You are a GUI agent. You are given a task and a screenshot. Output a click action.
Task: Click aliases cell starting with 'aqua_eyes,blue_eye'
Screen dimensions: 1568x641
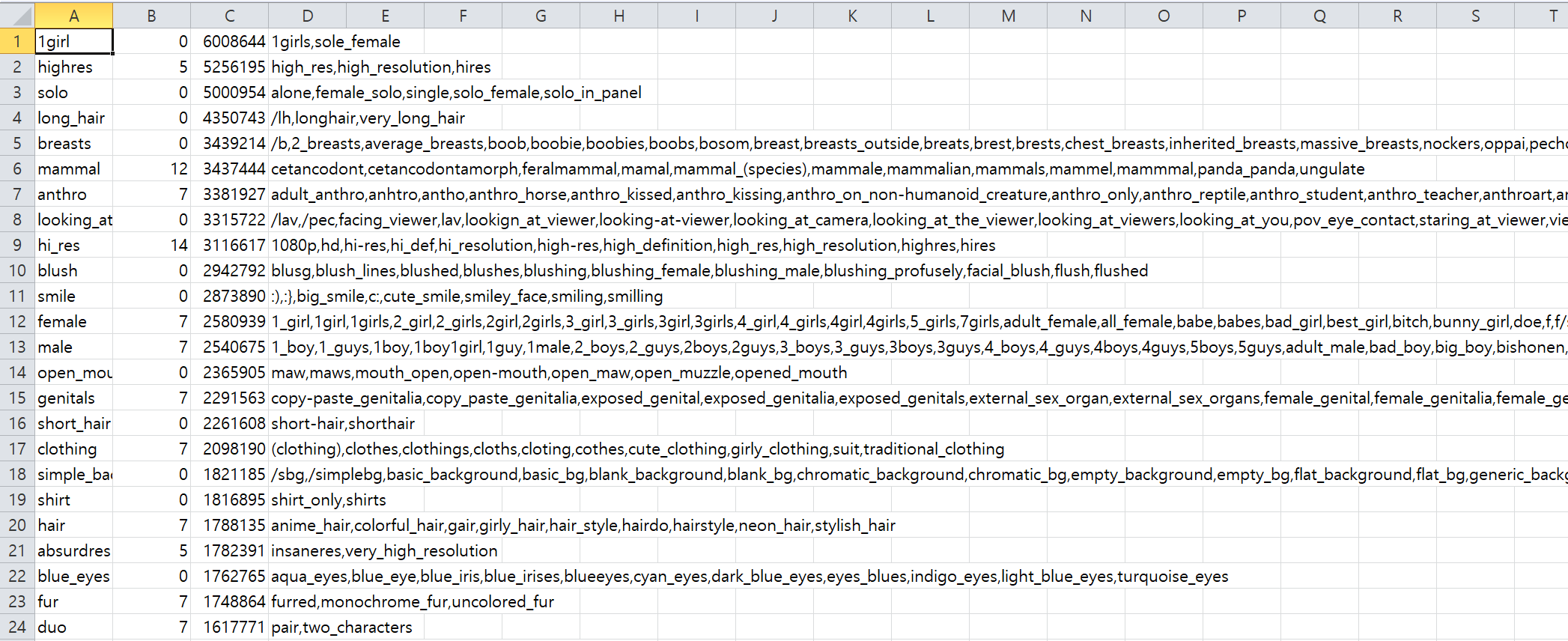pyautogui.click(x=750, y=576)
